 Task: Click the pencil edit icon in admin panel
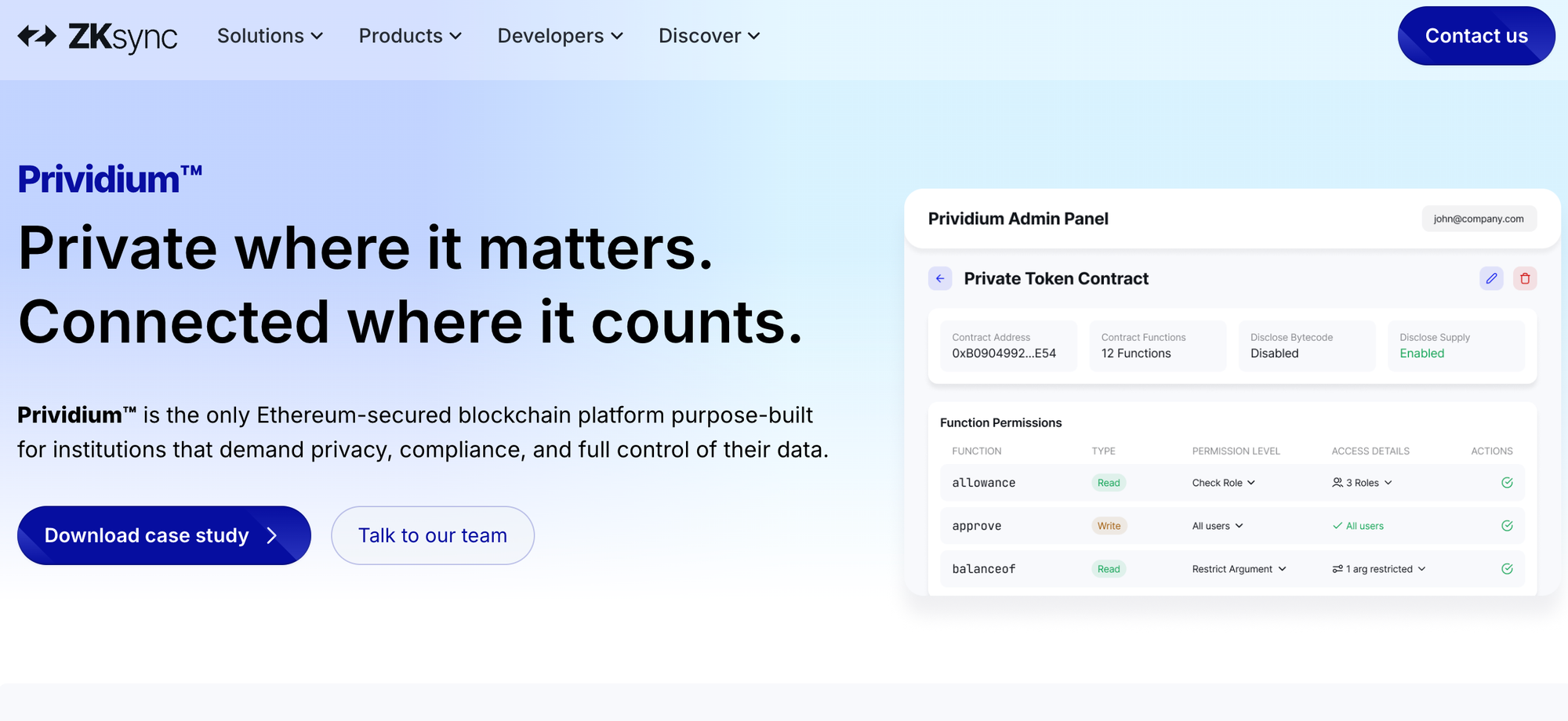pyautogui.click(x=1491, y=278)
